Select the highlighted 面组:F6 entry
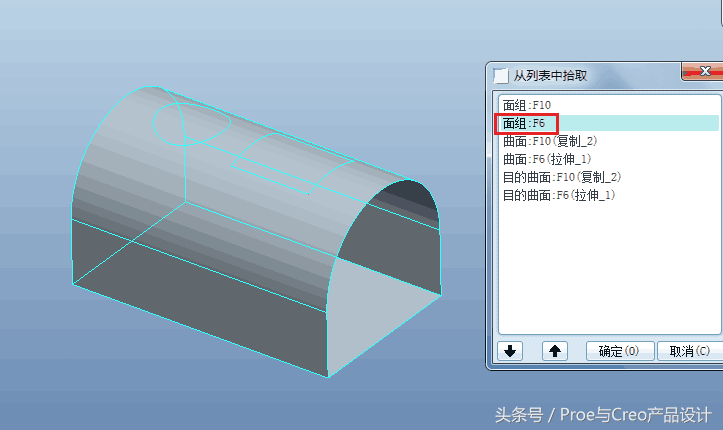 coord(610,123)
